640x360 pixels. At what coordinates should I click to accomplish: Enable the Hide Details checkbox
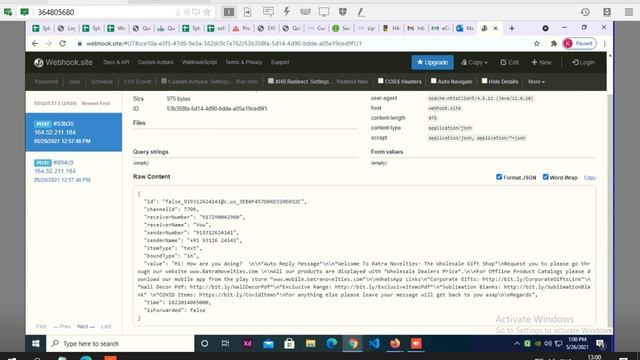tap(484, 81)
